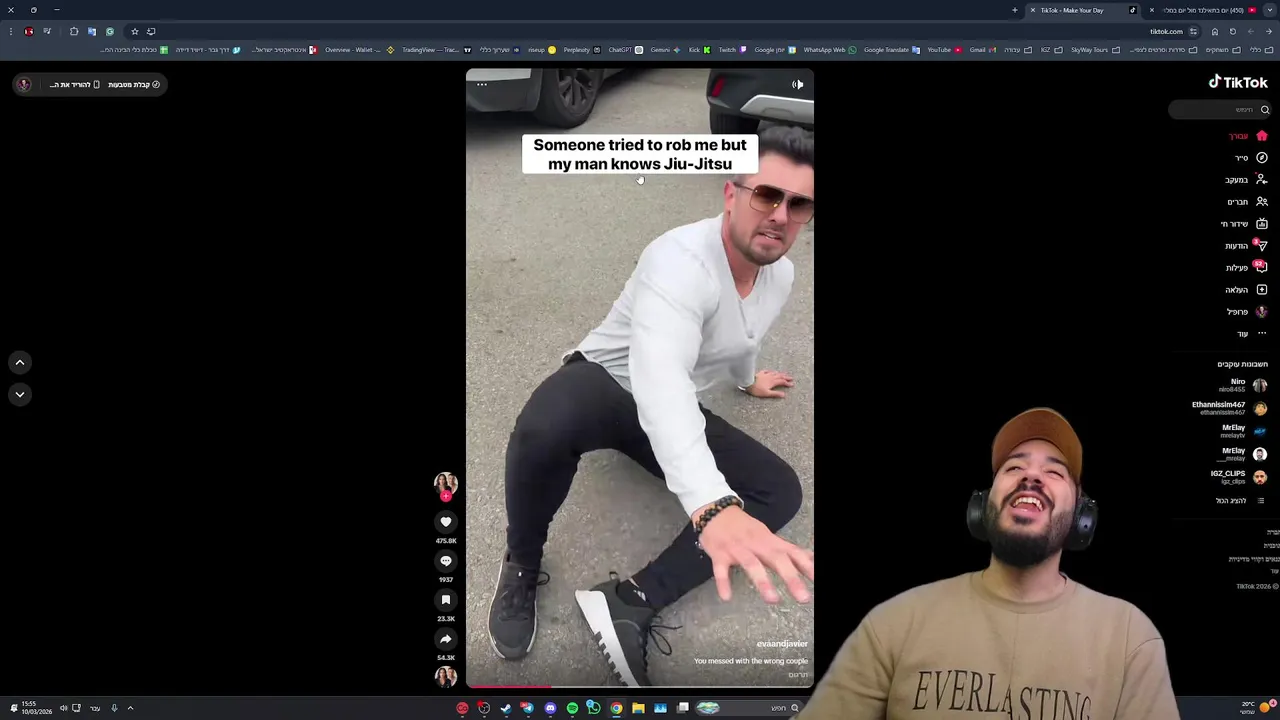The image size is (1280, 720).
Task: Open the top-left profile avatar
Action: tap(24, 85)
